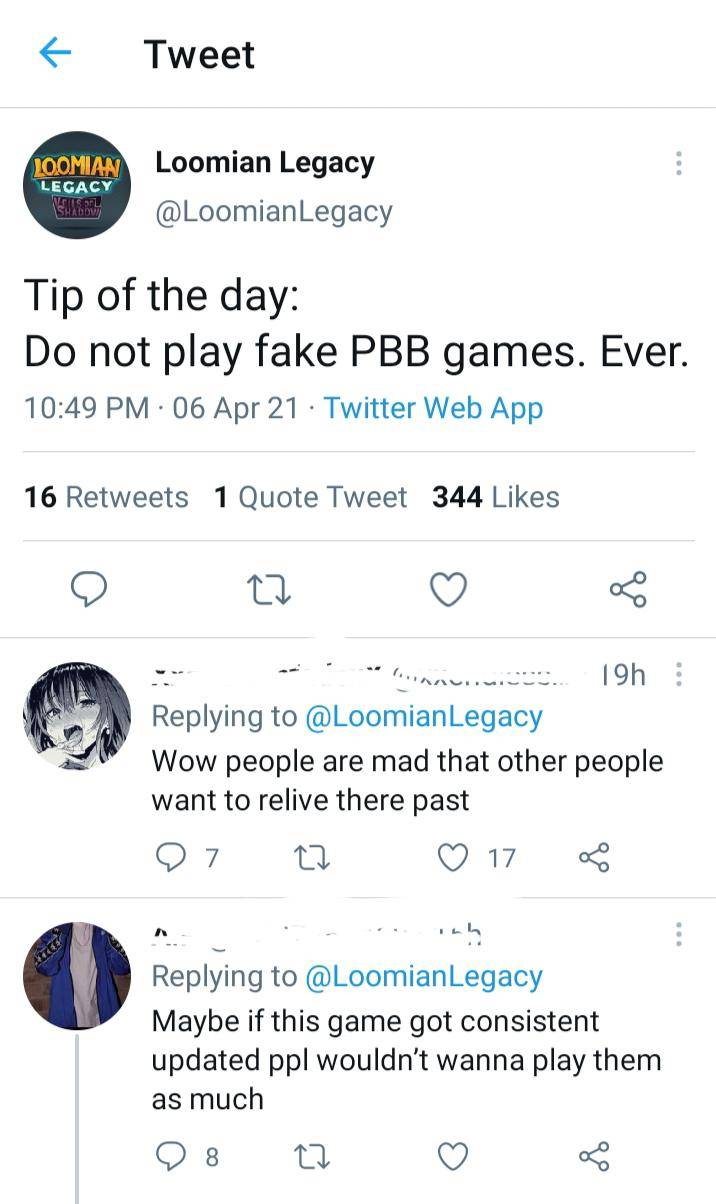716x1204 pixels.
Task: Open more options for main tweet
Action: point(679,163)
